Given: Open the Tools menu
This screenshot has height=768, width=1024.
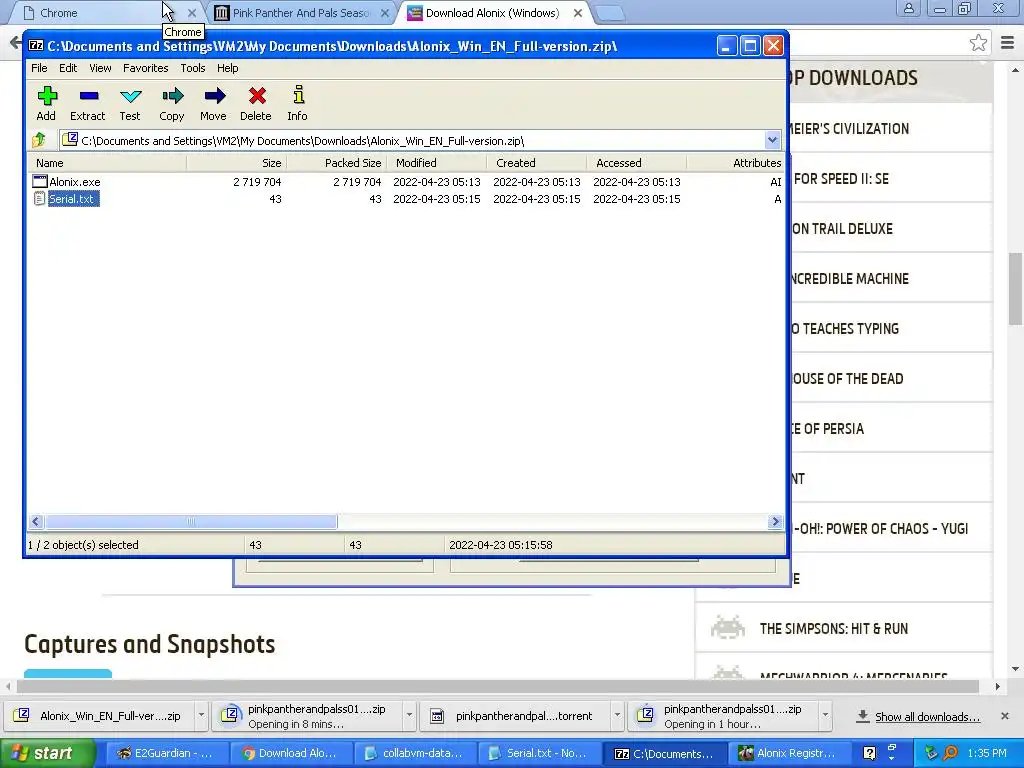Looking at the screenshot, I should pos(193,68).
